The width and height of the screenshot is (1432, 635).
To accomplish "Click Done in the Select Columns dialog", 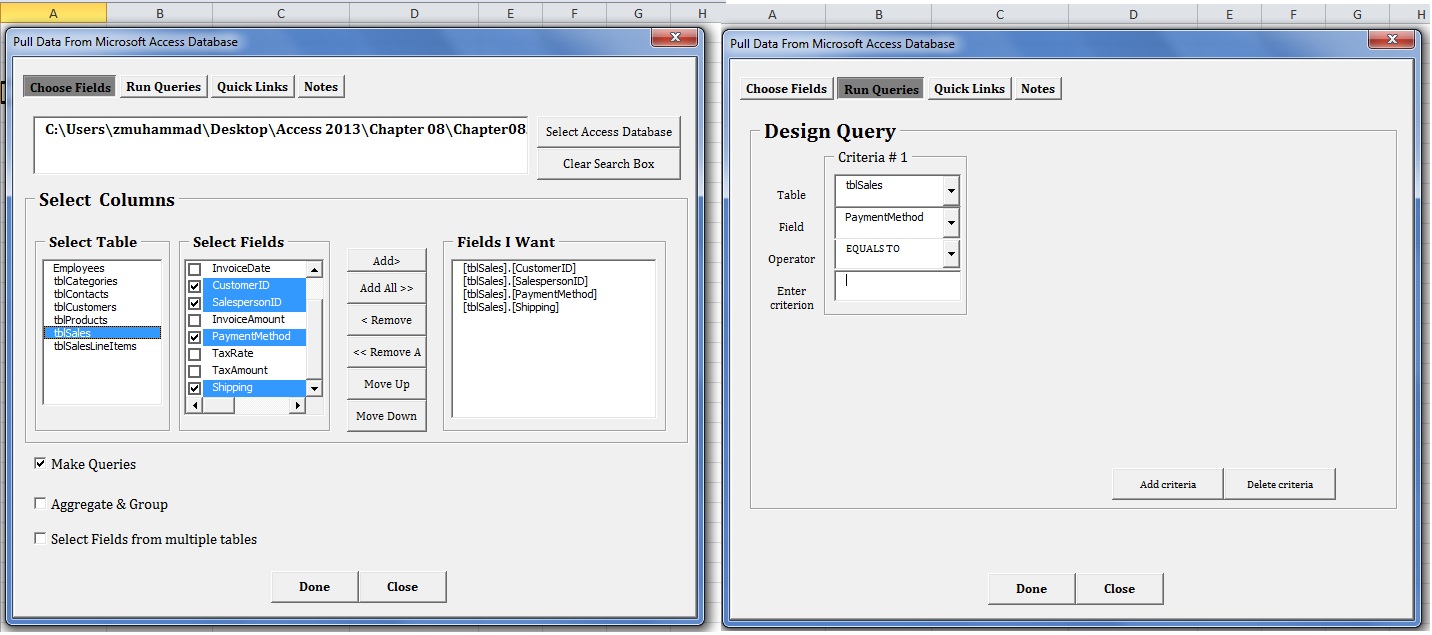I will tap(315, 587).
